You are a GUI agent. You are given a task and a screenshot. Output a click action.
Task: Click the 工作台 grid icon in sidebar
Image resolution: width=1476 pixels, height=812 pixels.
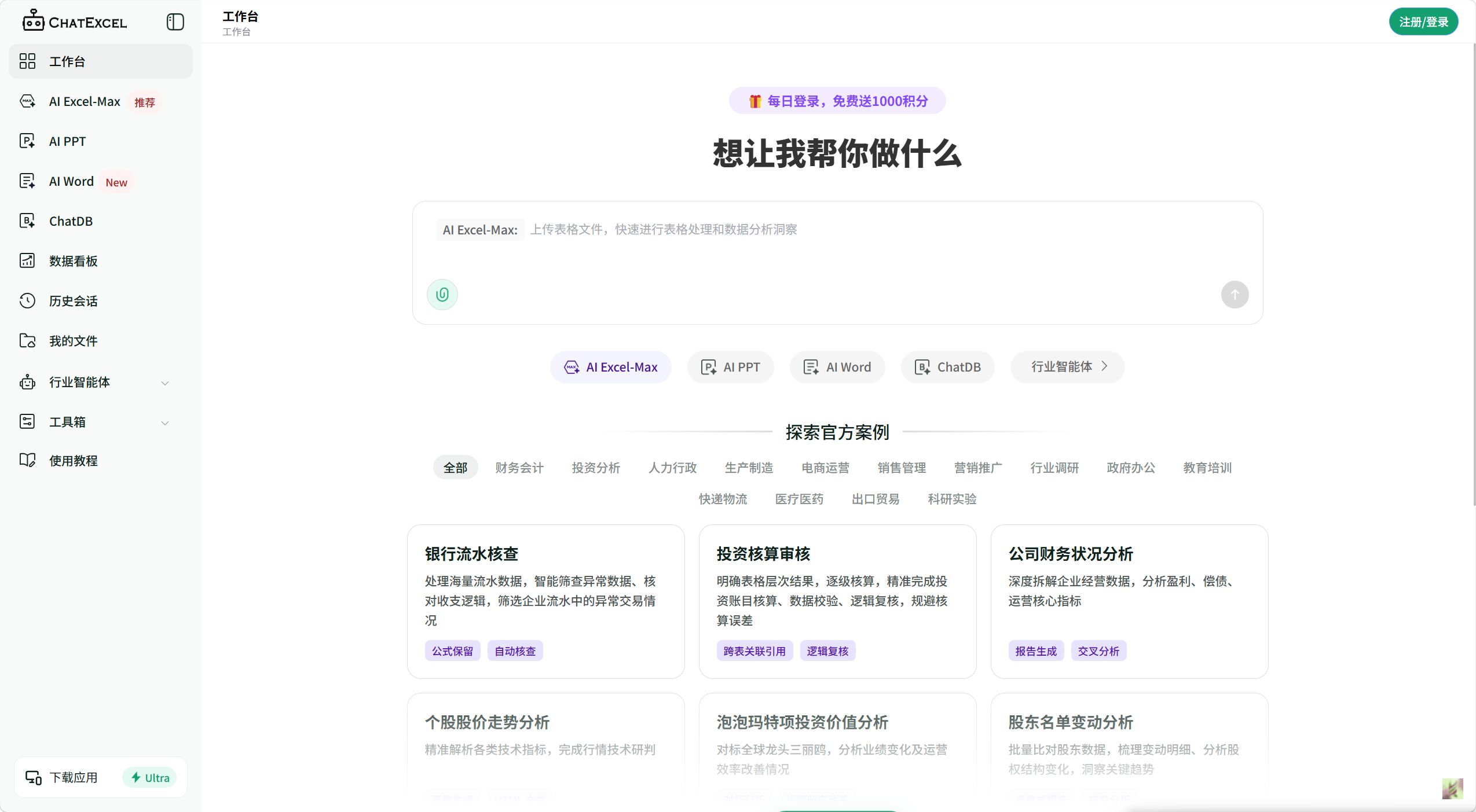[27, 61]
